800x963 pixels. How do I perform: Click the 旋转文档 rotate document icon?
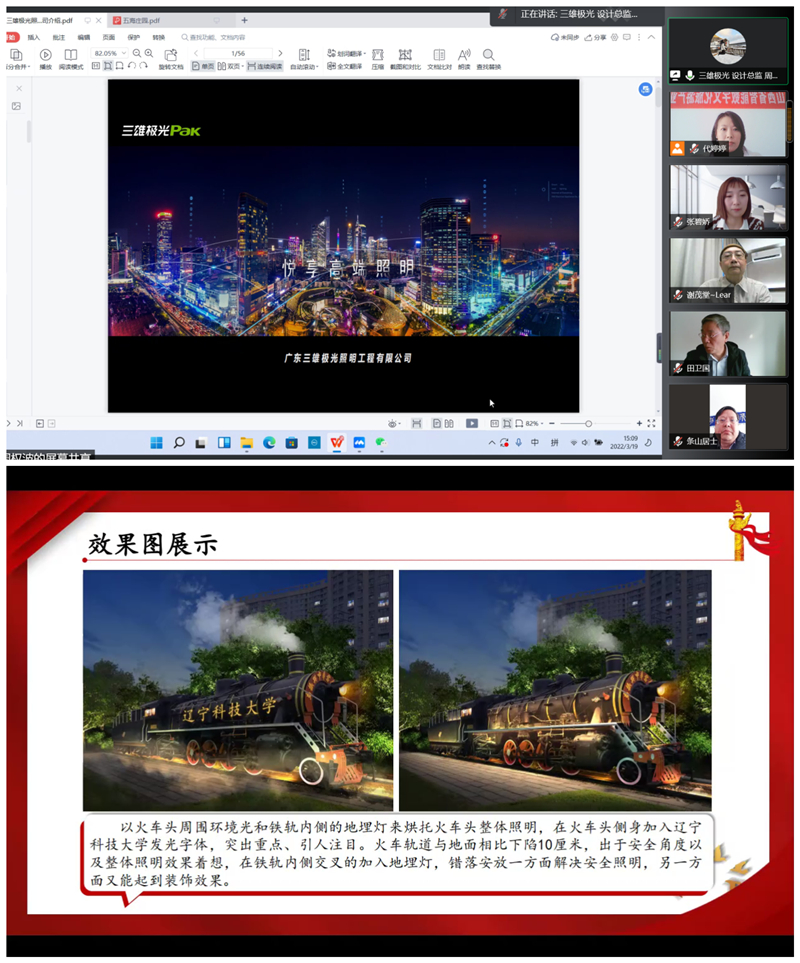[x=171, y=59]
